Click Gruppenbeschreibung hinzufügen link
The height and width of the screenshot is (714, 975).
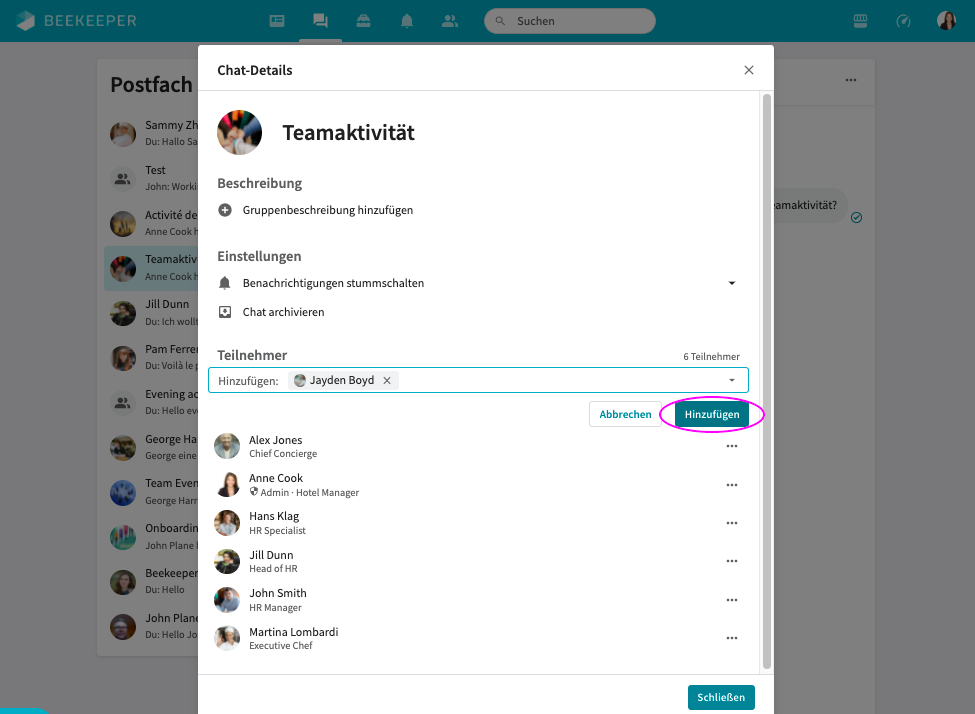pyautogui.click(x=328, y=210)
